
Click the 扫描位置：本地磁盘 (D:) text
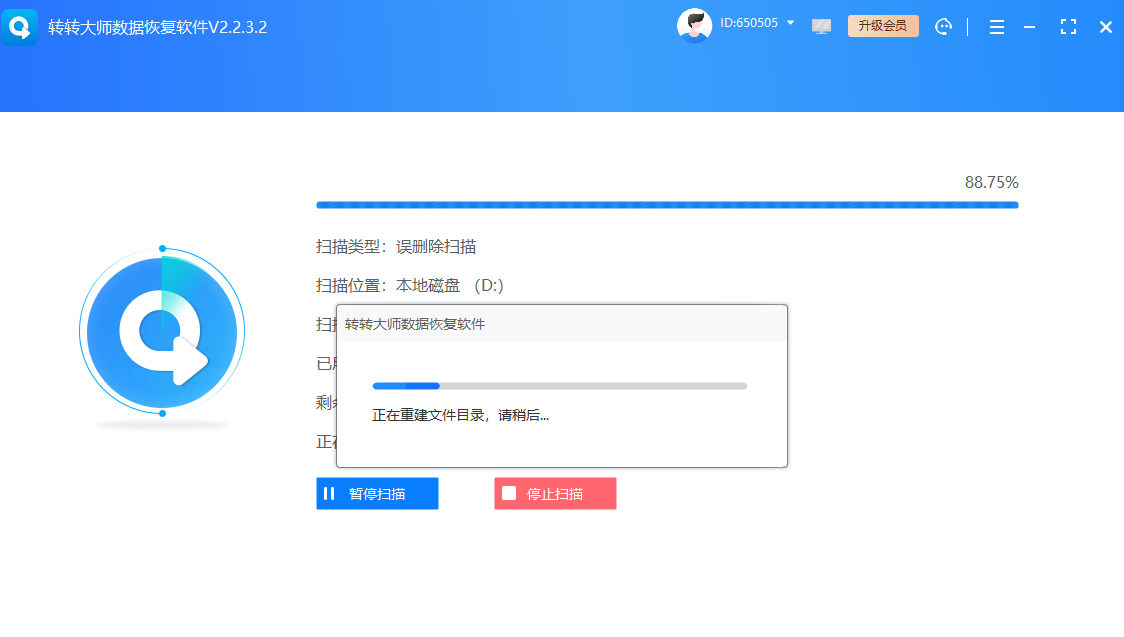click(x=410, y=286)
